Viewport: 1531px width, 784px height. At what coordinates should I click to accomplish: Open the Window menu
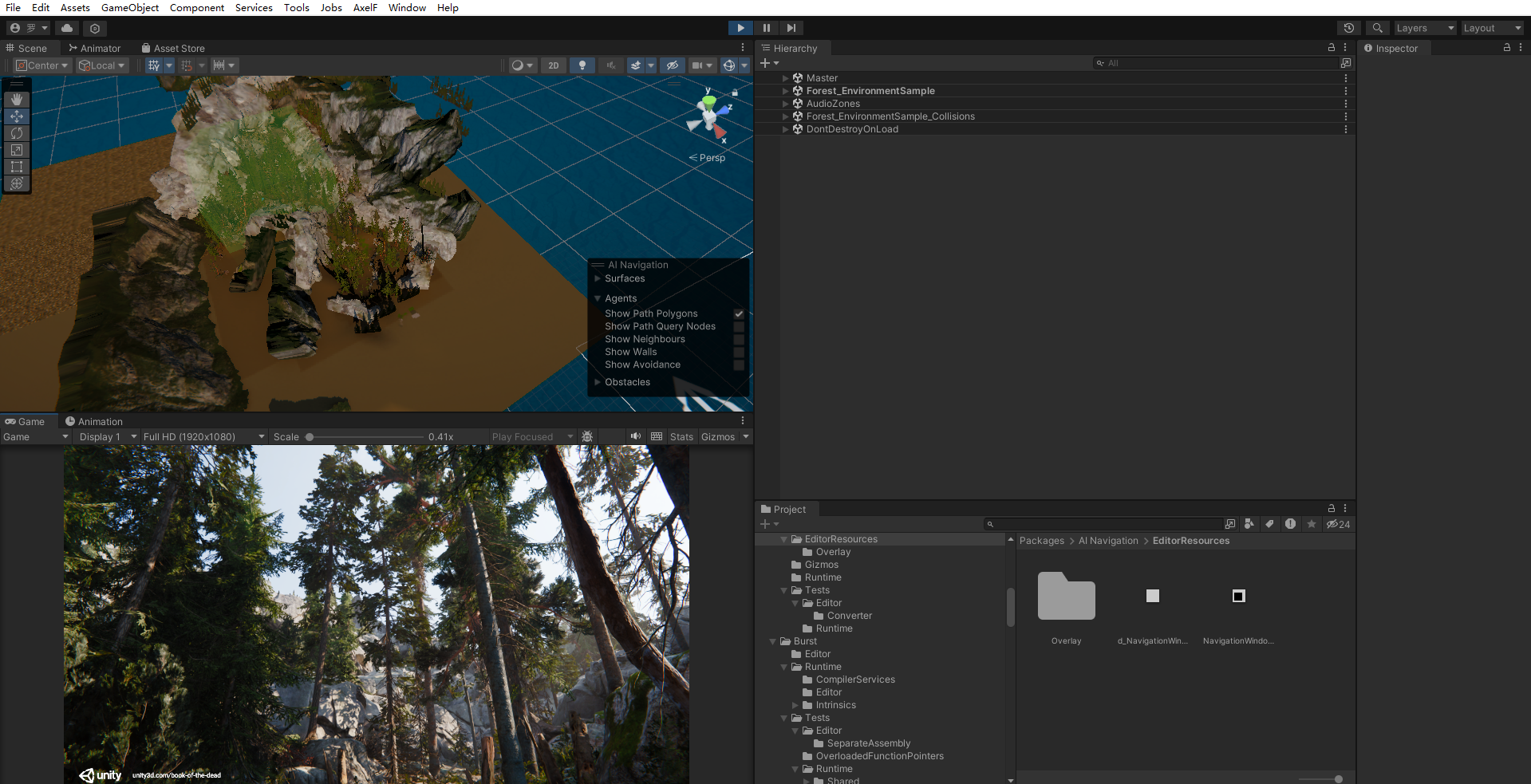(407, 7)
